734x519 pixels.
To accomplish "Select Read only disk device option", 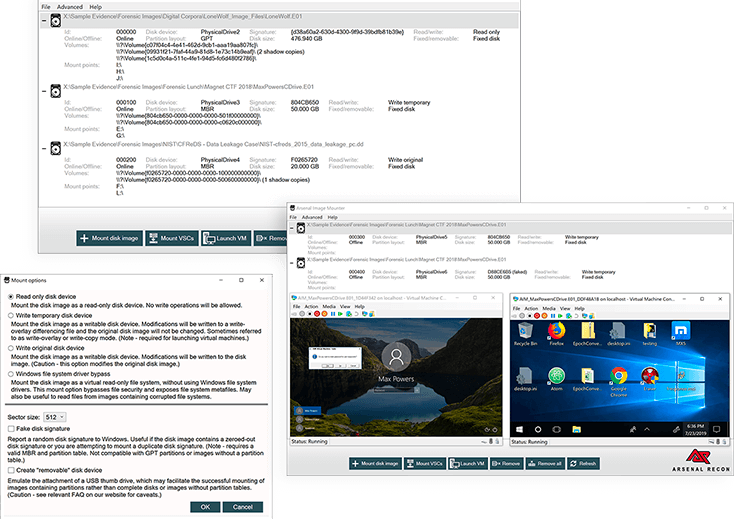I will 11,297.
